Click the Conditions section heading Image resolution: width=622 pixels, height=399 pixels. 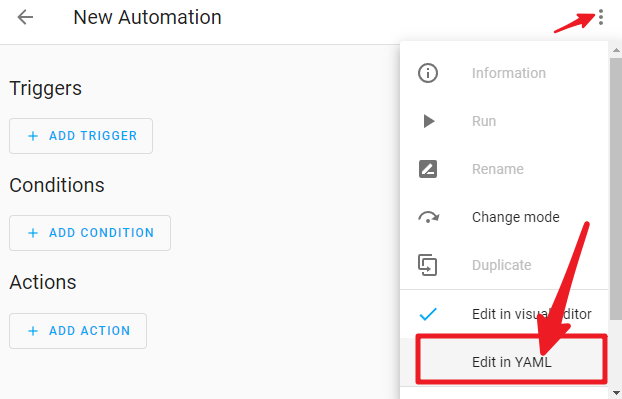coord(57,185)
